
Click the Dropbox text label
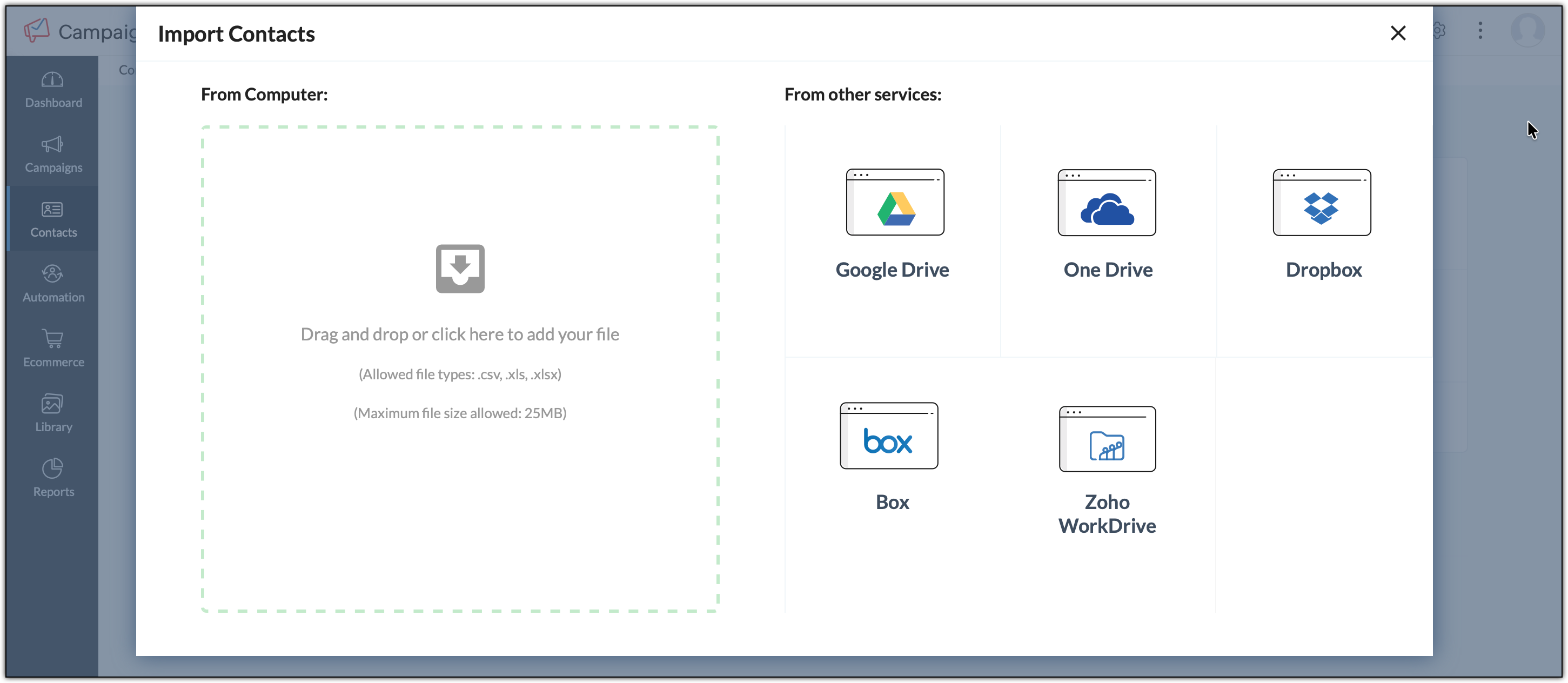pyautogui.click(x=1323, y=270)
